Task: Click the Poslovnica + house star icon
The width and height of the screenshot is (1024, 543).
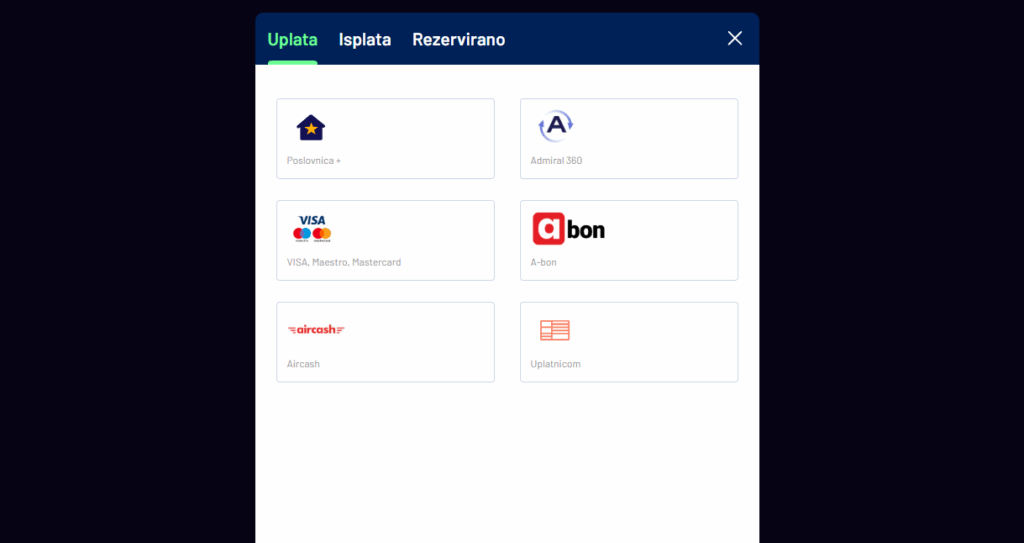Action: point(311,127)
